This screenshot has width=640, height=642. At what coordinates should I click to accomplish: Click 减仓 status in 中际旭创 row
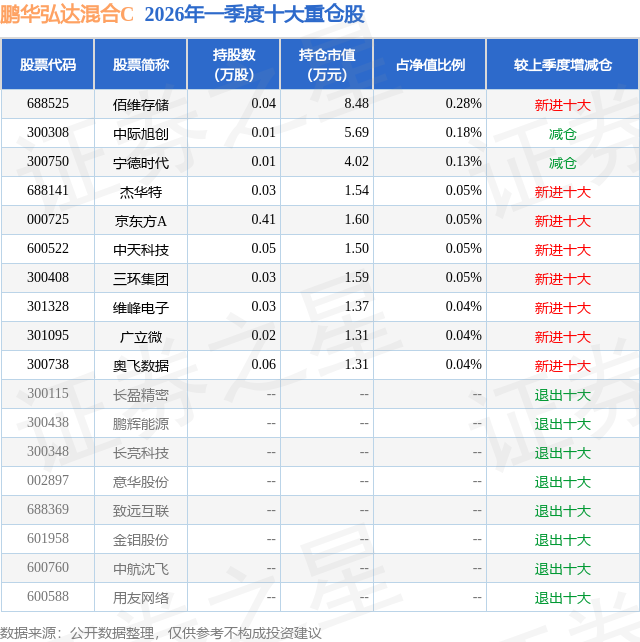point(563,134)
